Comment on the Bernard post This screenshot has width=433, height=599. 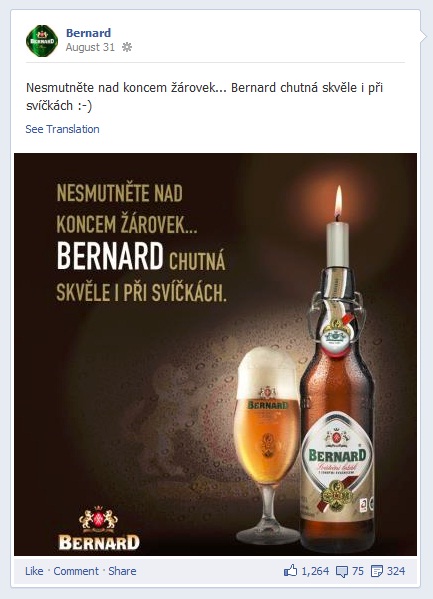click(76, 571)
